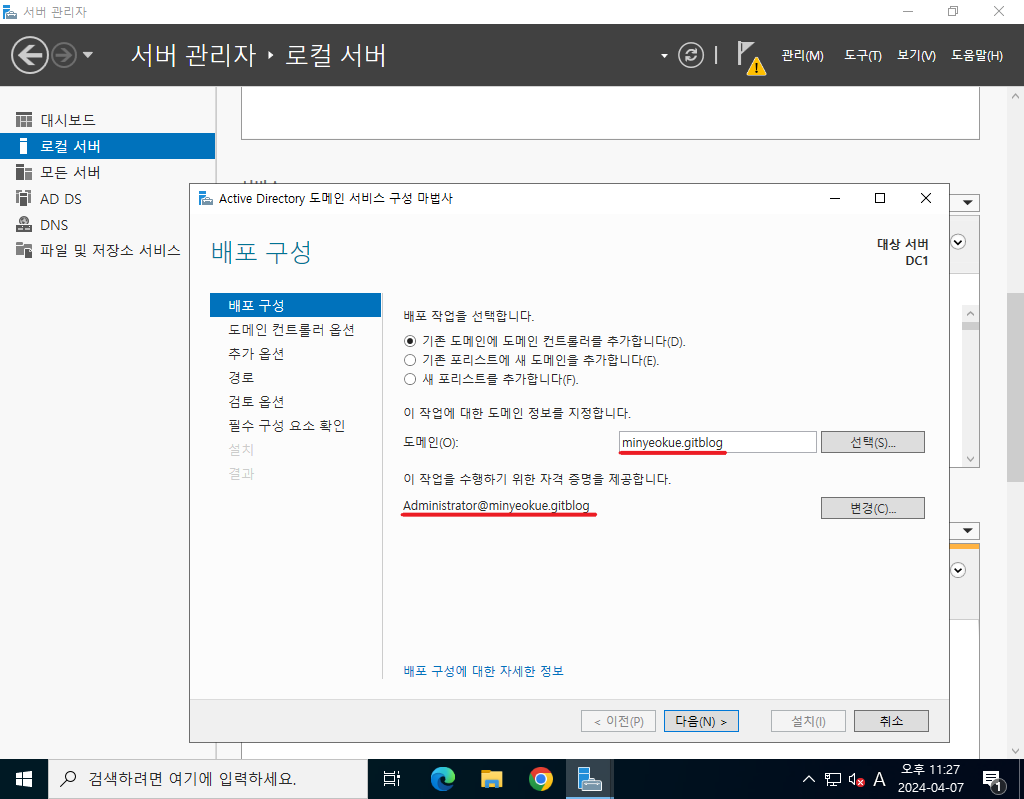Open the navigation history dropdown arrow

coord(88,55)
